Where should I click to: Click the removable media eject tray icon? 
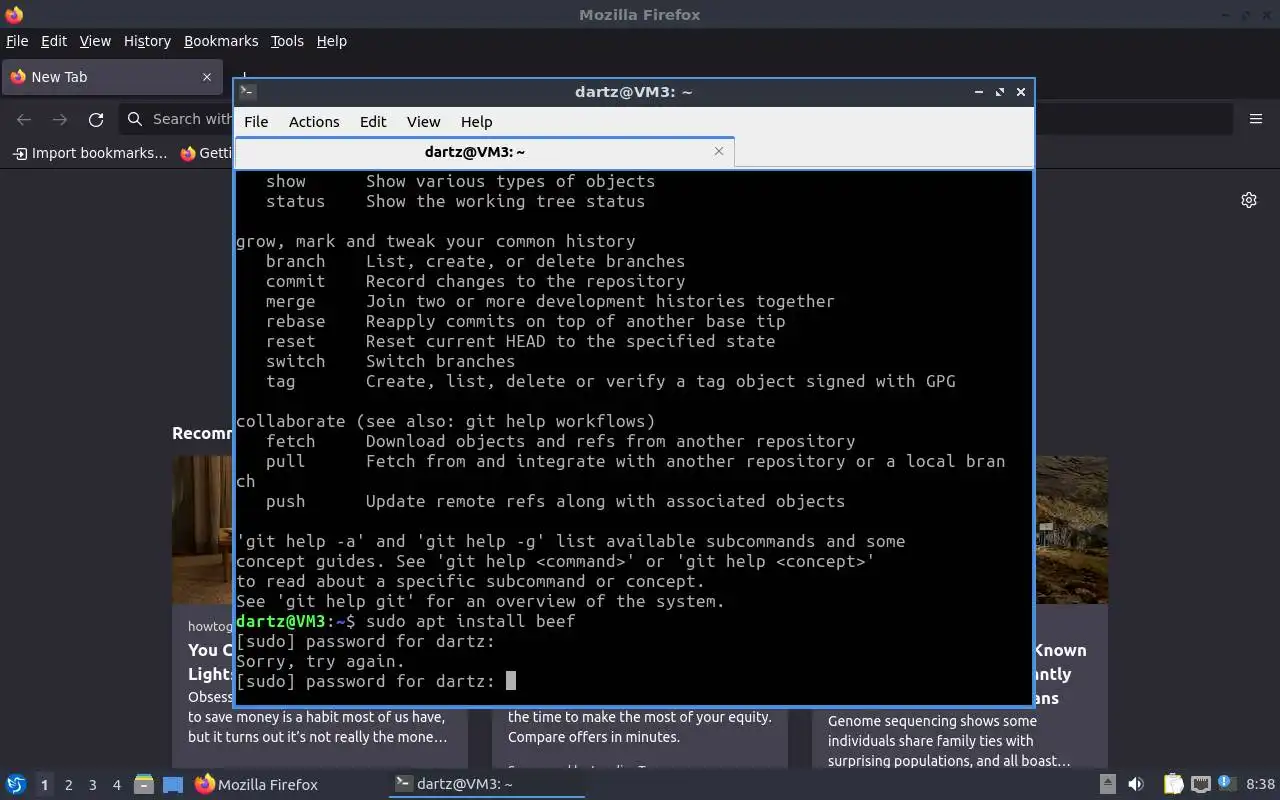(1108, 785)
